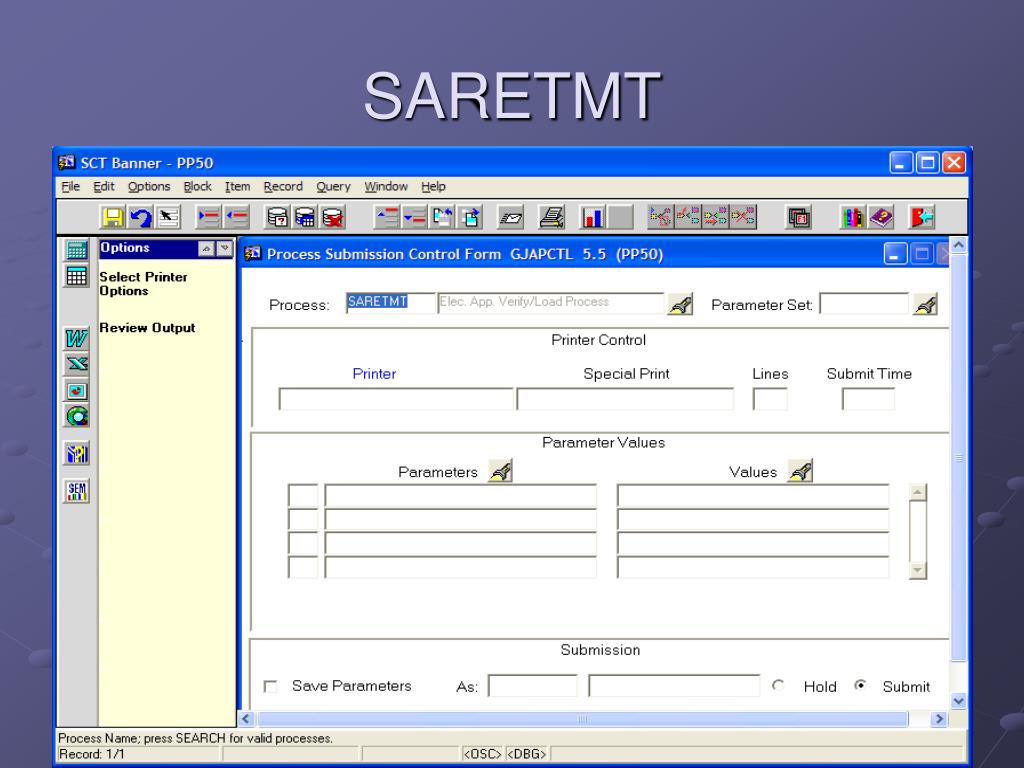Select the Hold radio button
Image resolution: width=1024 pixels, height=768 pixels.
(x=778, y=686)
